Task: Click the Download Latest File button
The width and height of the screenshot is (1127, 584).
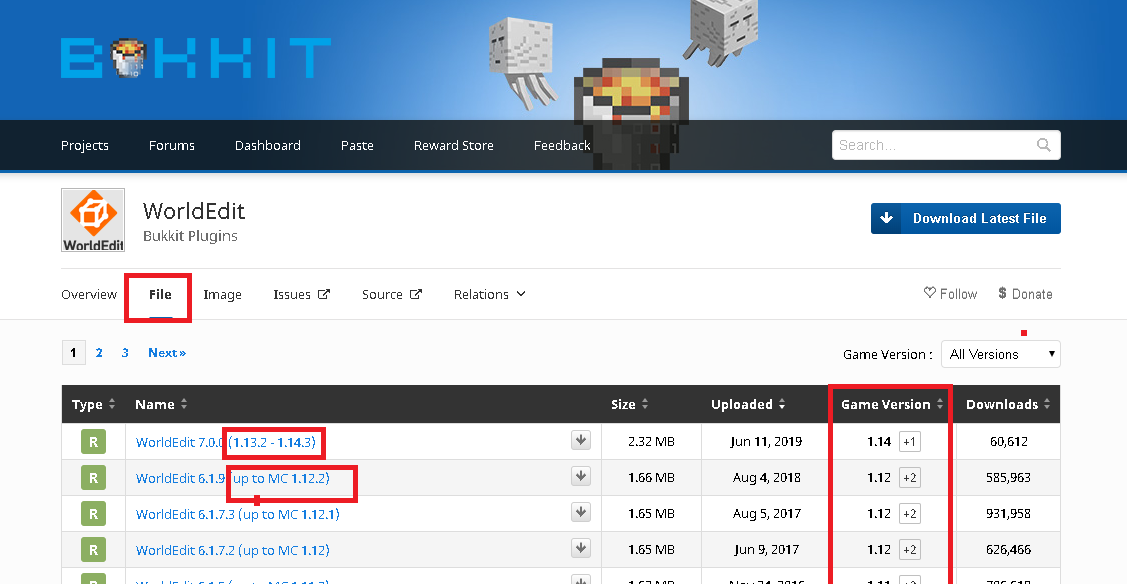Action: (x=965, y=218)
